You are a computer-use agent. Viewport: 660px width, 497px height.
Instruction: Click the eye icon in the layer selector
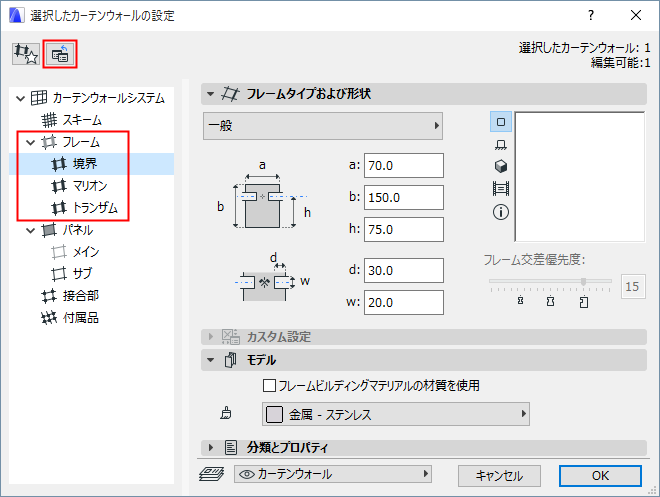tap(247, 475)
